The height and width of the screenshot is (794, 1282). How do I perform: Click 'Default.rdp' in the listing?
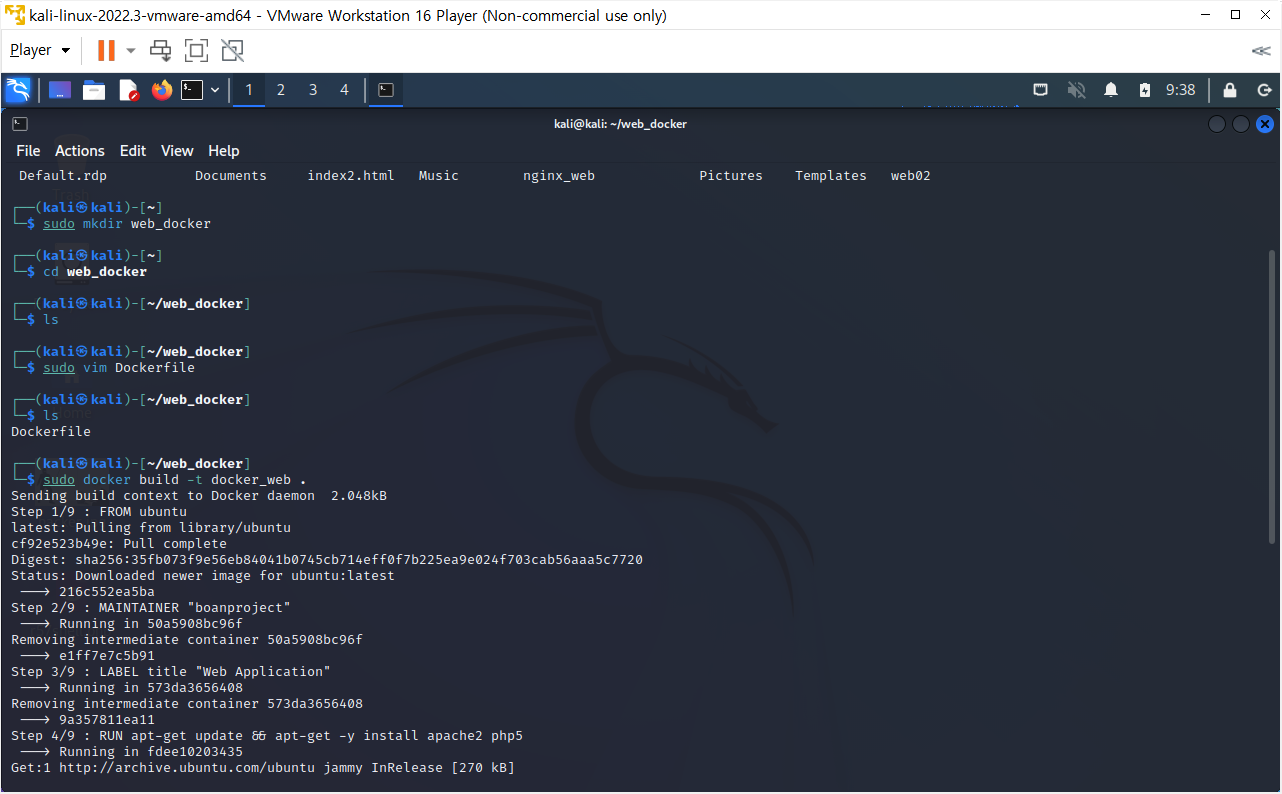(63, 176)
